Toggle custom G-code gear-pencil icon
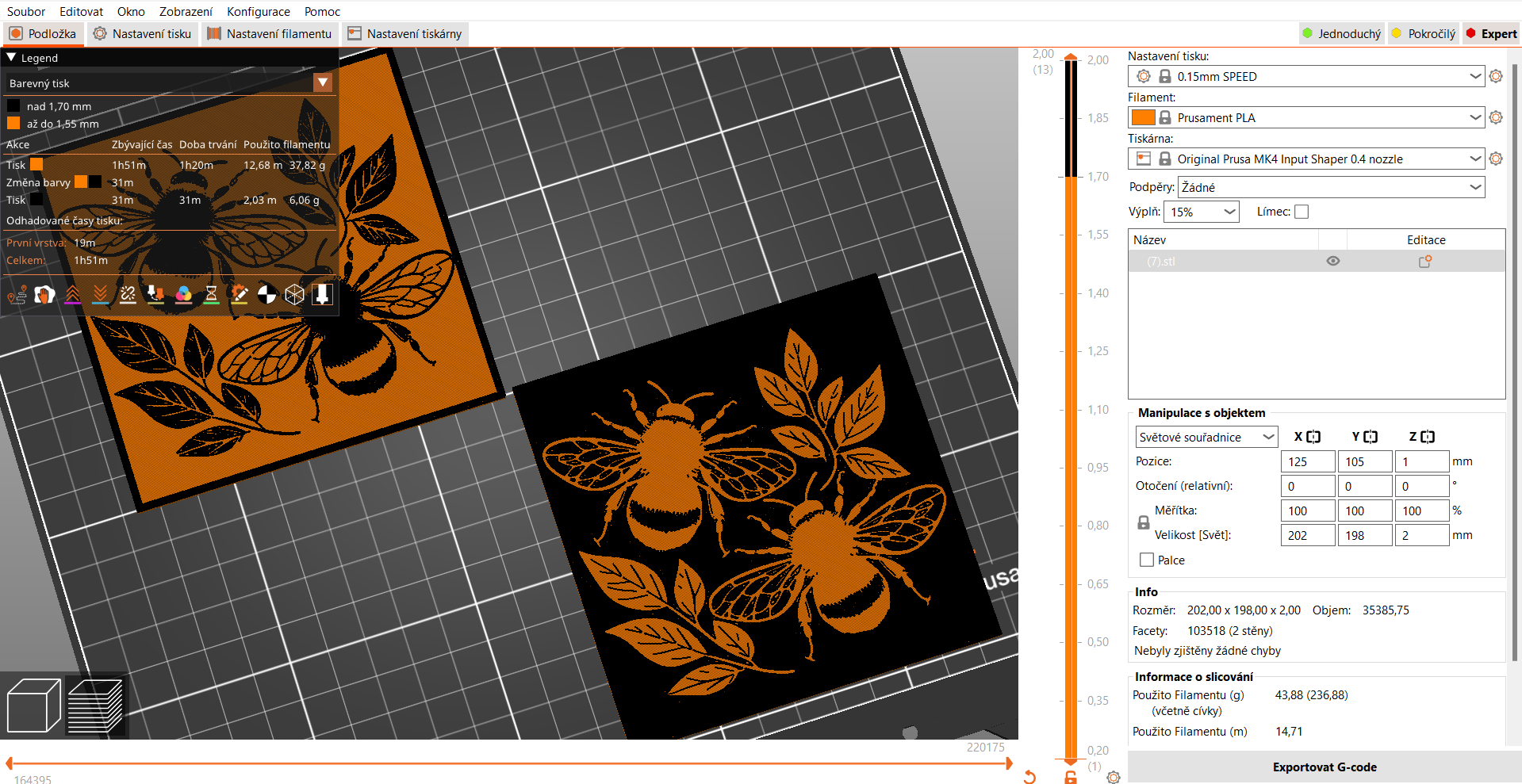This screenshot has width=1522, height=784. point(239,295)
